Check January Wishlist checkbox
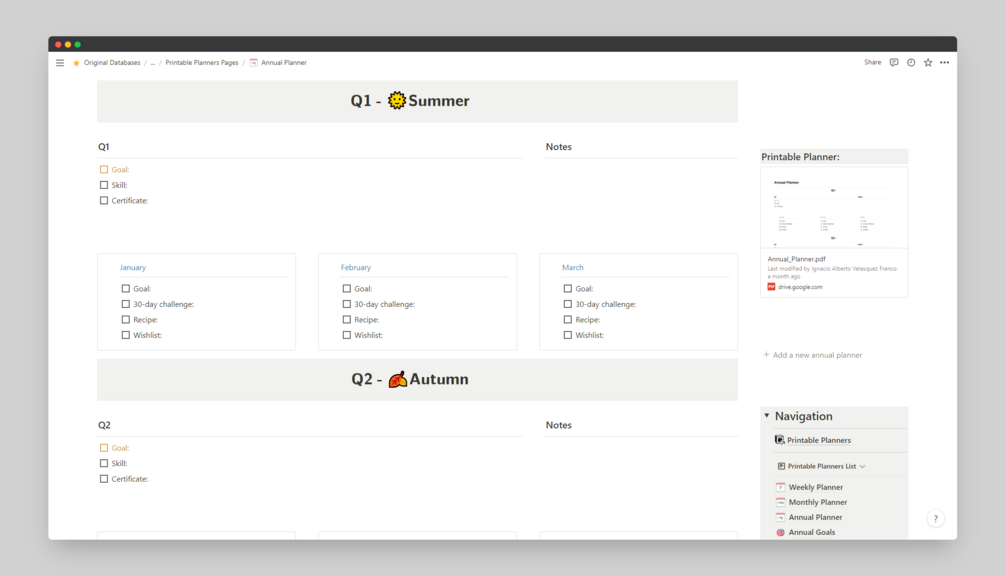This screenshot has width=1005, height=576. click(x=126, y=335)
